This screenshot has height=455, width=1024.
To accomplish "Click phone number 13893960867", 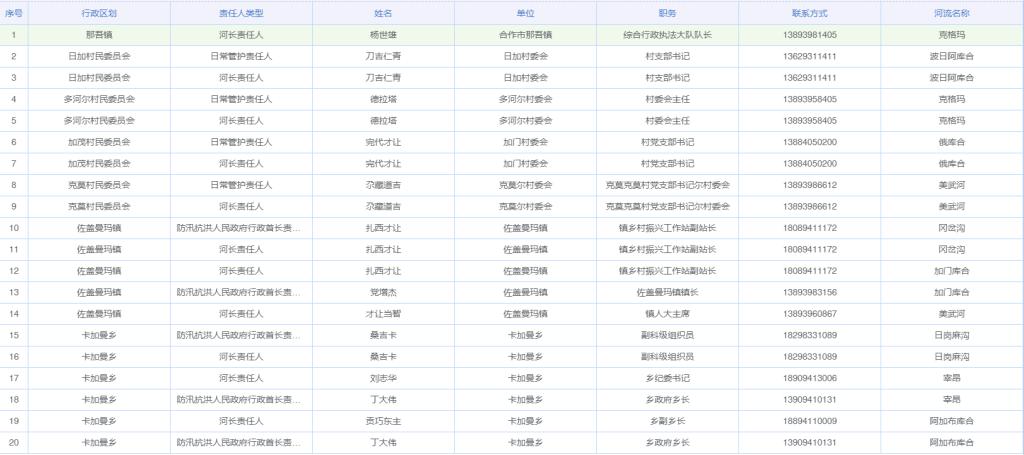I will 809,314.
